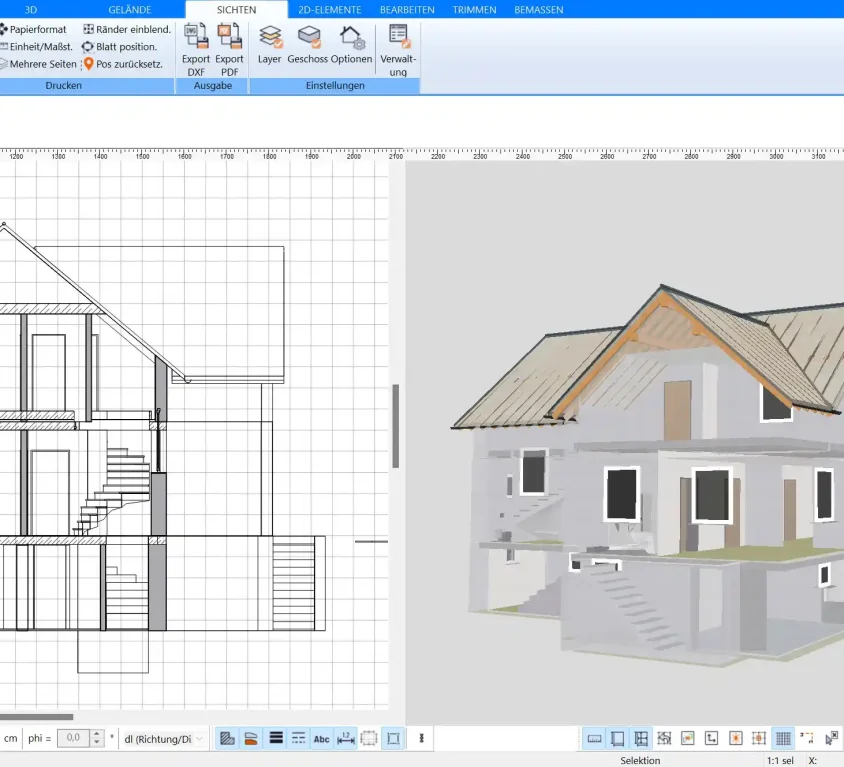The width and height of the screenshot is (844, 767).
Task: Open the 2D-ELEMENTE tab
Action: pos(330,10)
